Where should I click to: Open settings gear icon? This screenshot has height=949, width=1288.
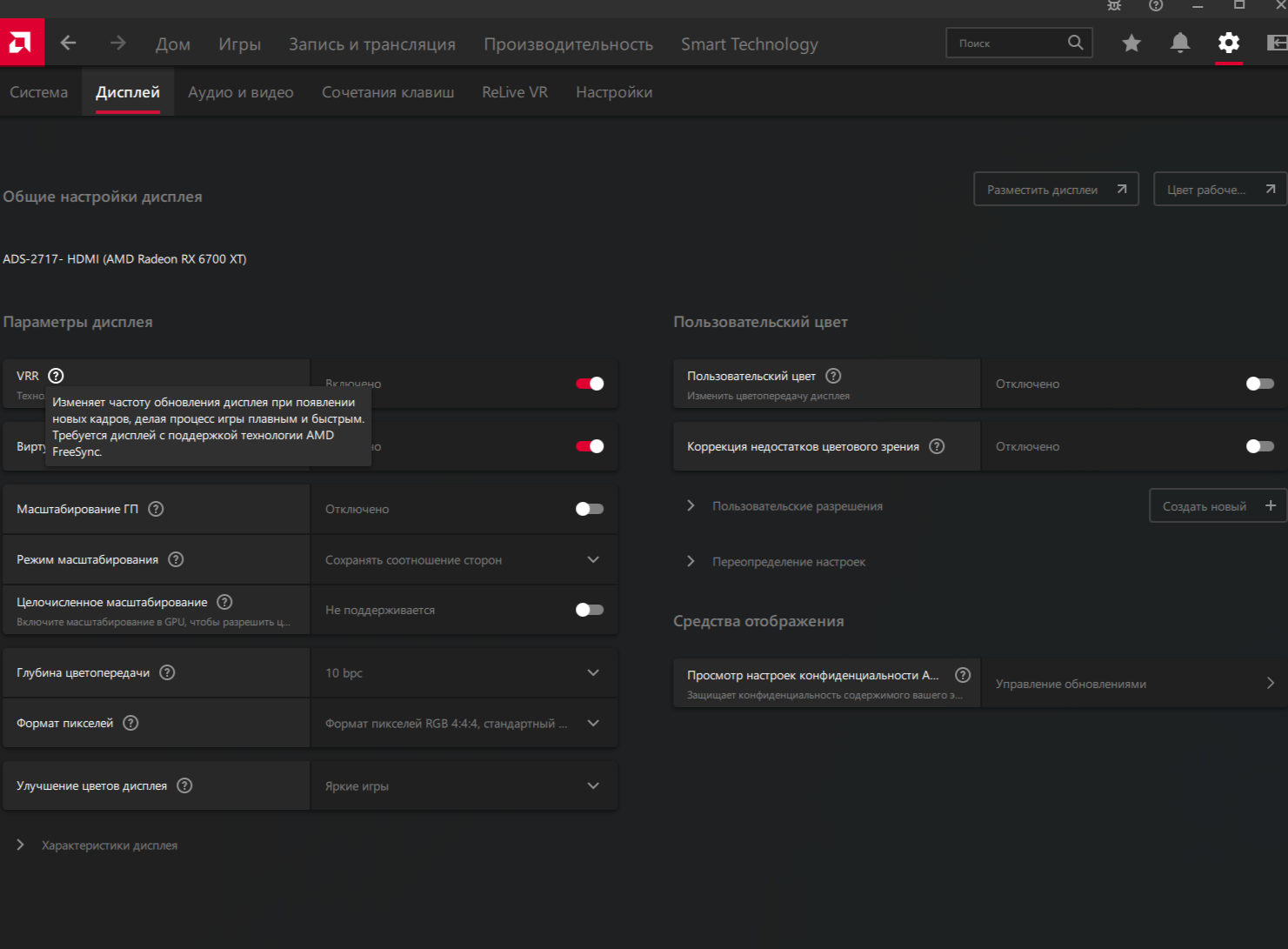coord(1229,43)
